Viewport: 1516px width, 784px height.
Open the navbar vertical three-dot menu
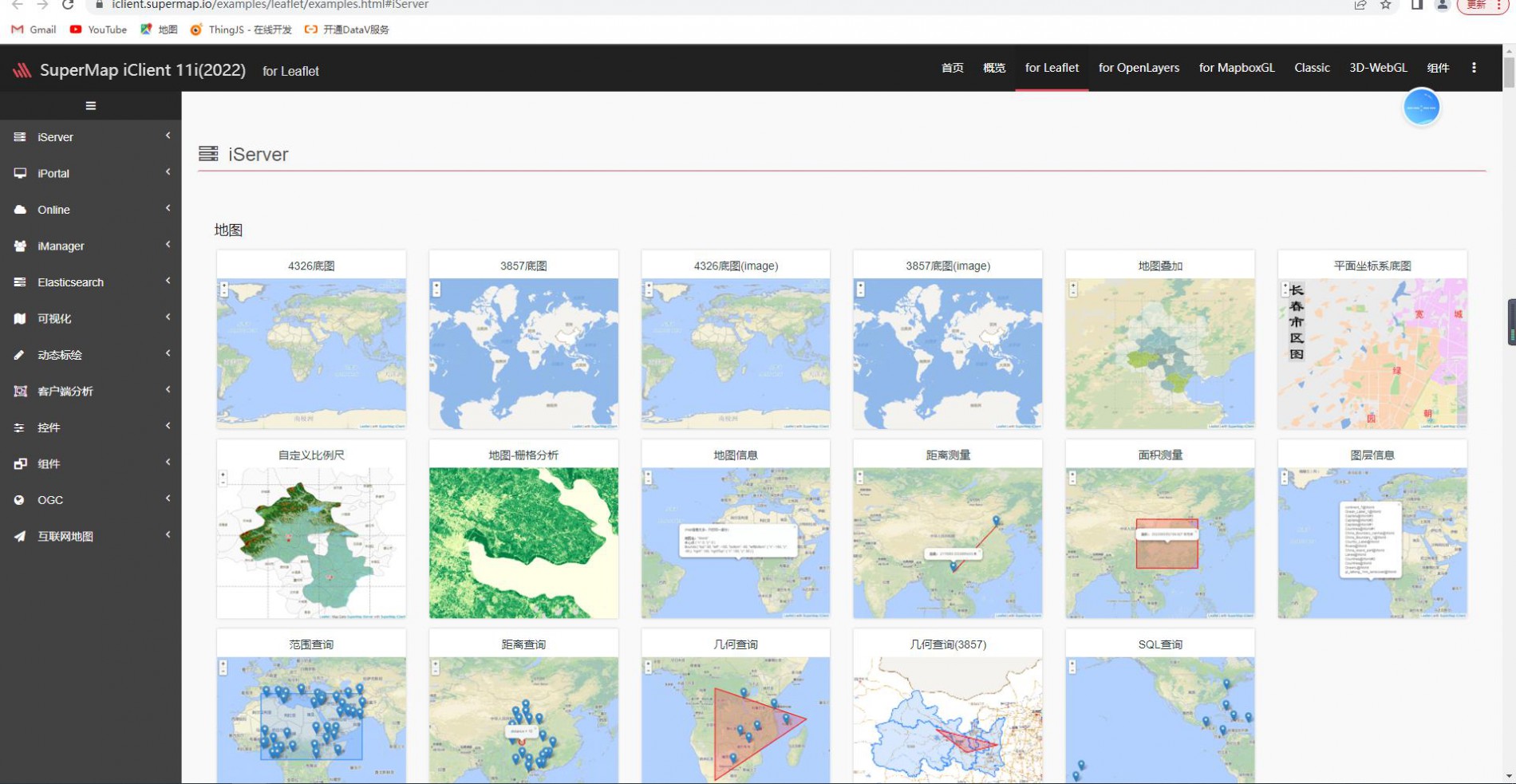1474,68
